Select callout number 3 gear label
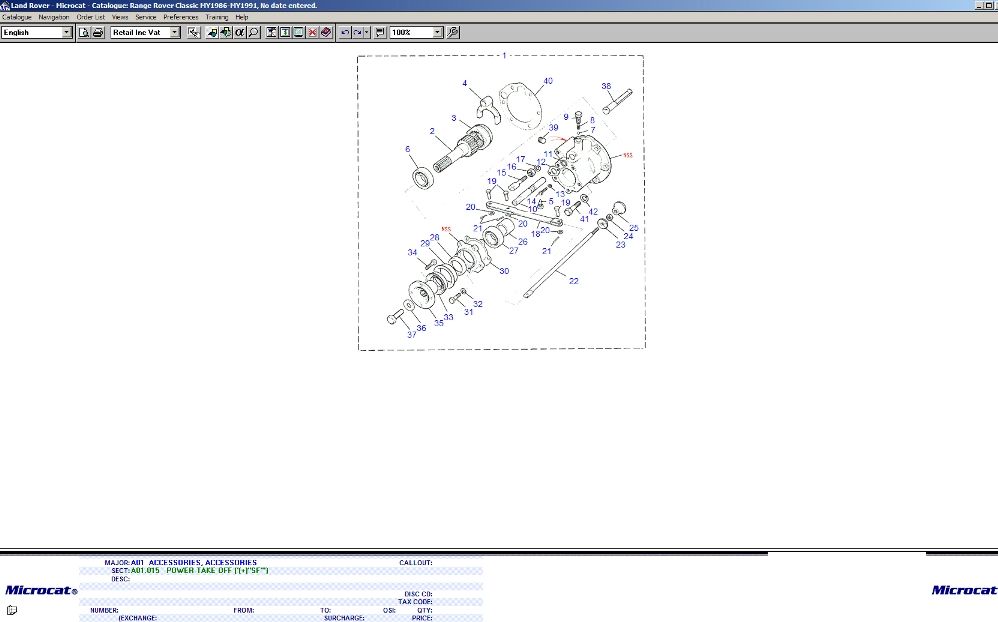 click(454, 118)
